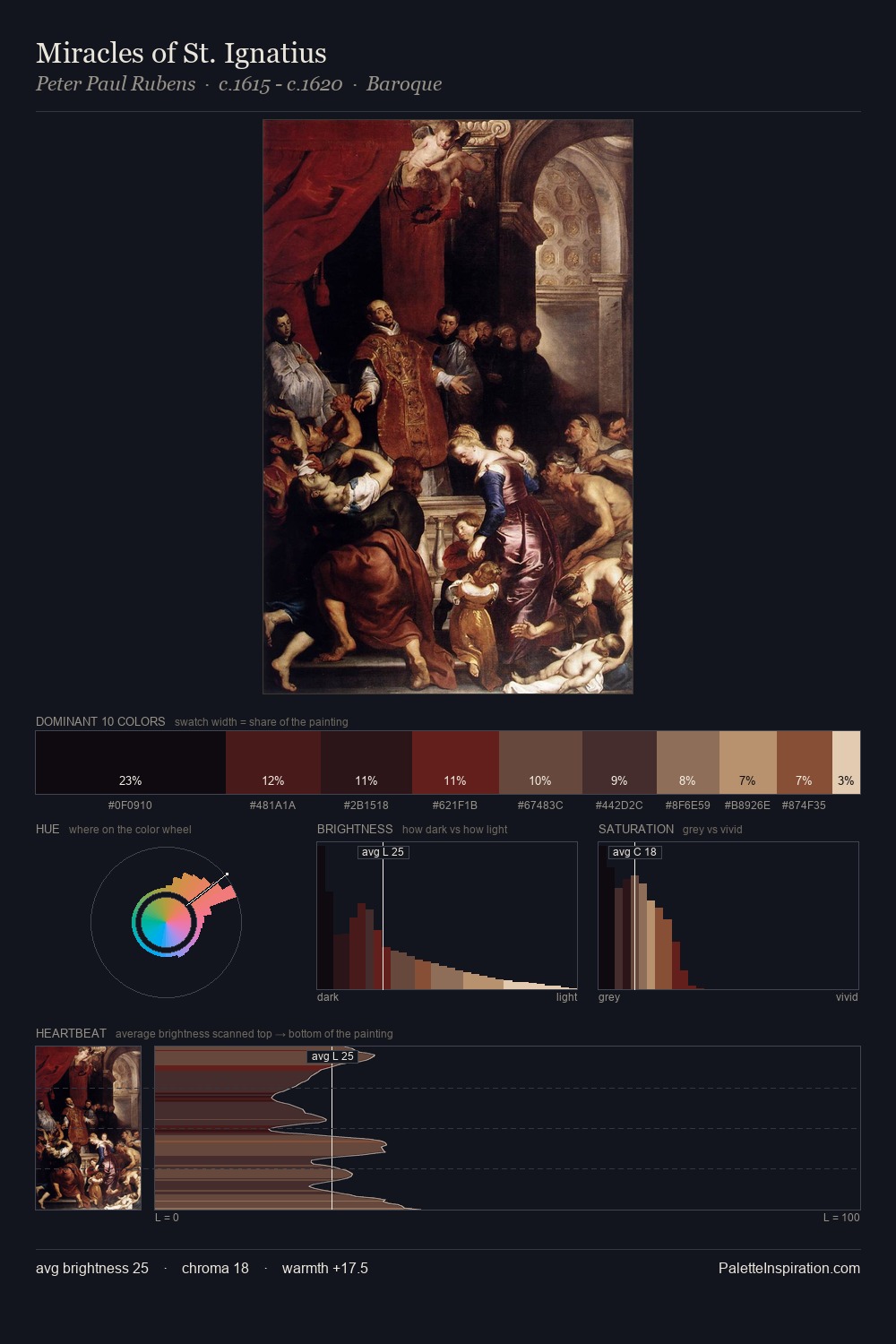896x1344 pixels.
Task: Click the hex code text #0F0910
Action: (130, 806)
